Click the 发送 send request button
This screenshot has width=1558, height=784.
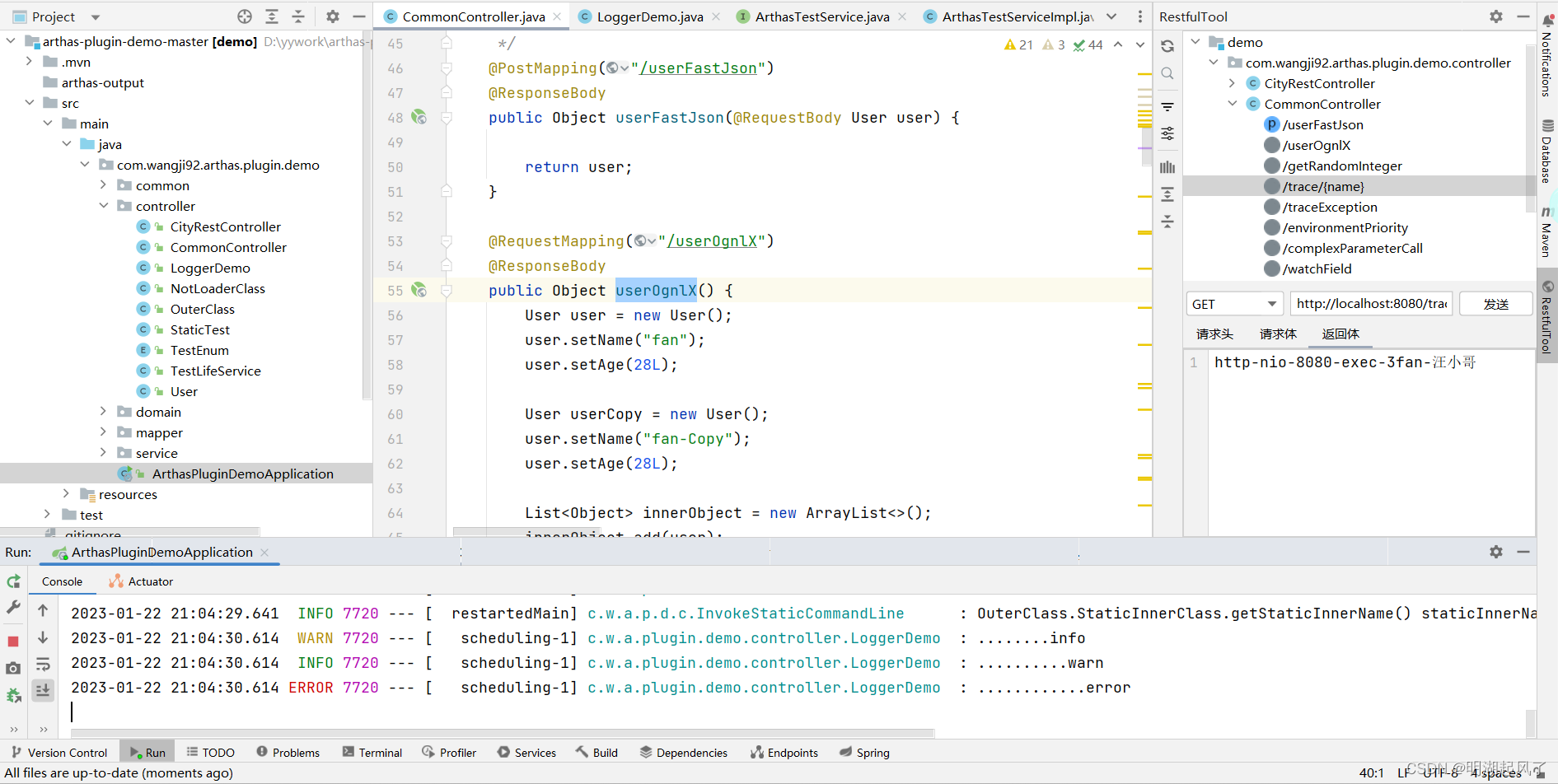point(1495,303)
